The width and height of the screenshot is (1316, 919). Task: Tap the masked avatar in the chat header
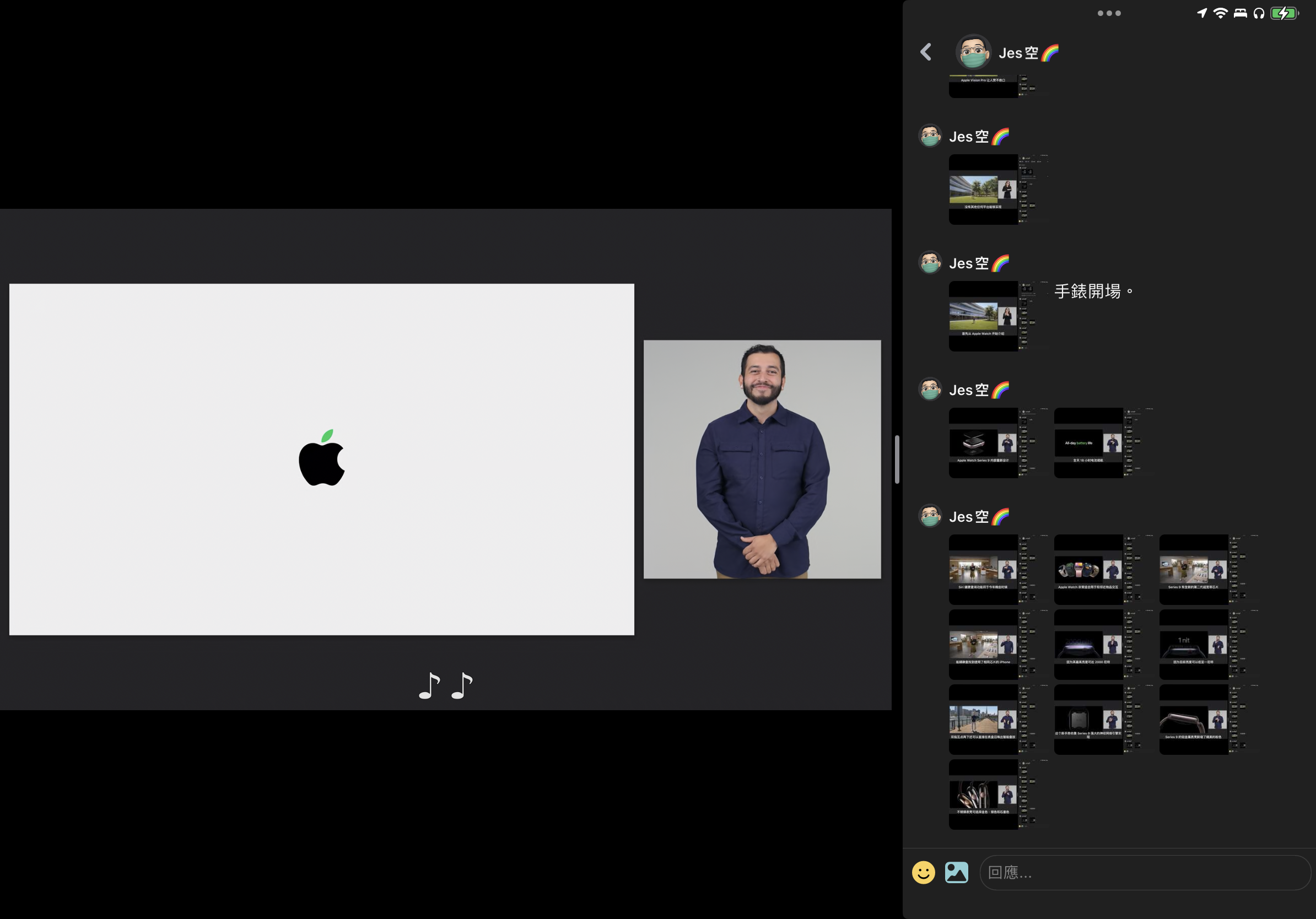(973, 52)
